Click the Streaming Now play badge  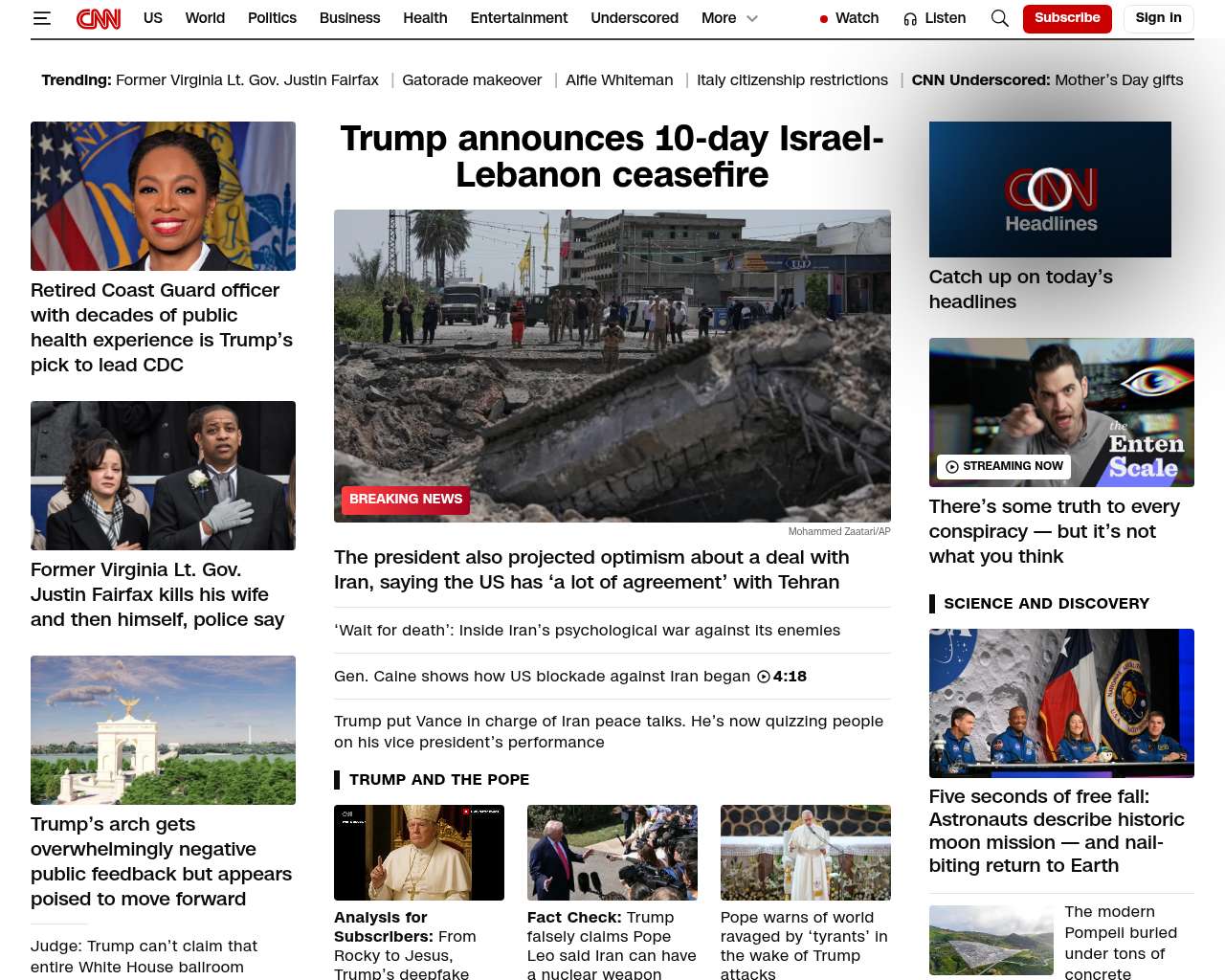(1004, 466)
